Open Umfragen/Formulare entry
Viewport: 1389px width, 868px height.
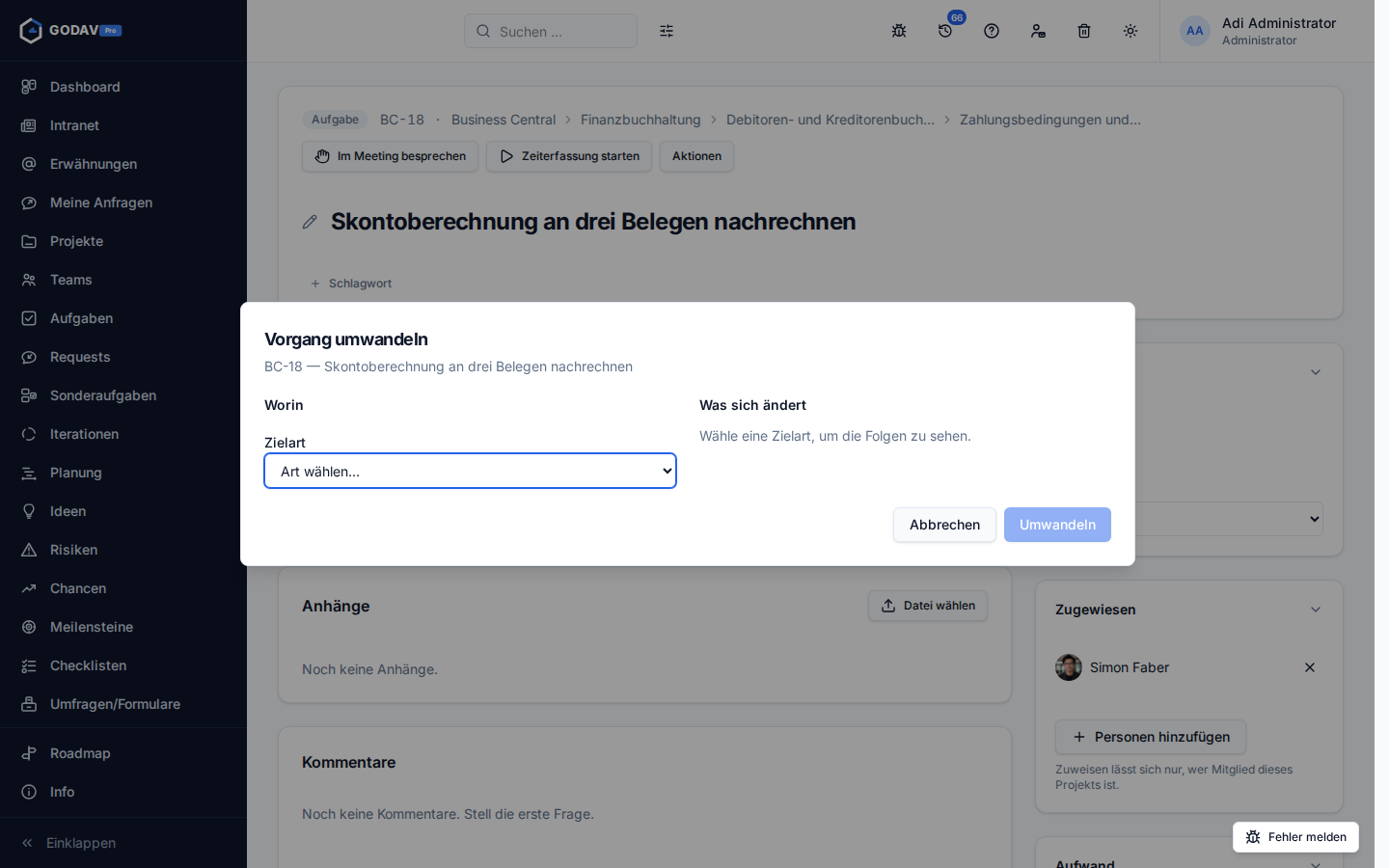(x=123, y=704)
